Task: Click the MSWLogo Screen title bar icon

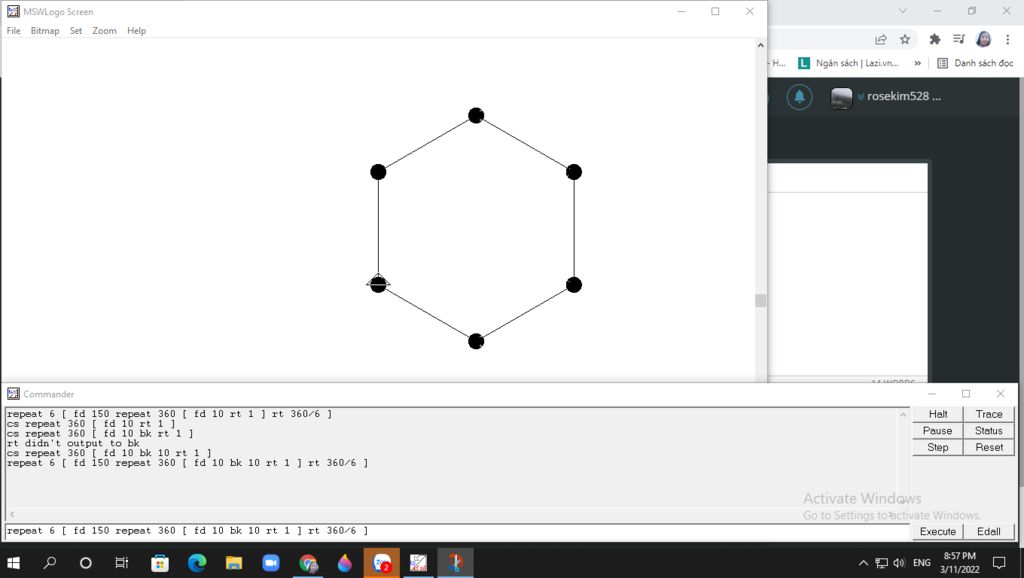Action: (13, 11)
